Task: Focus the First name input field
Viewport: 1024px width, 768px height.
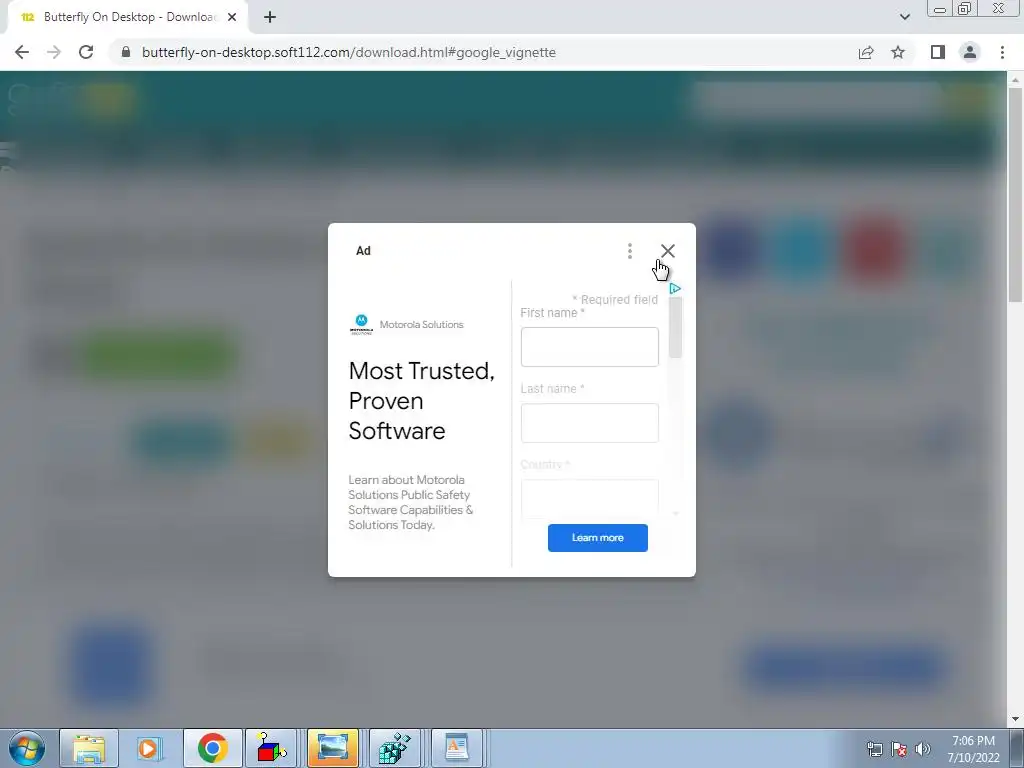Action: 590,347
